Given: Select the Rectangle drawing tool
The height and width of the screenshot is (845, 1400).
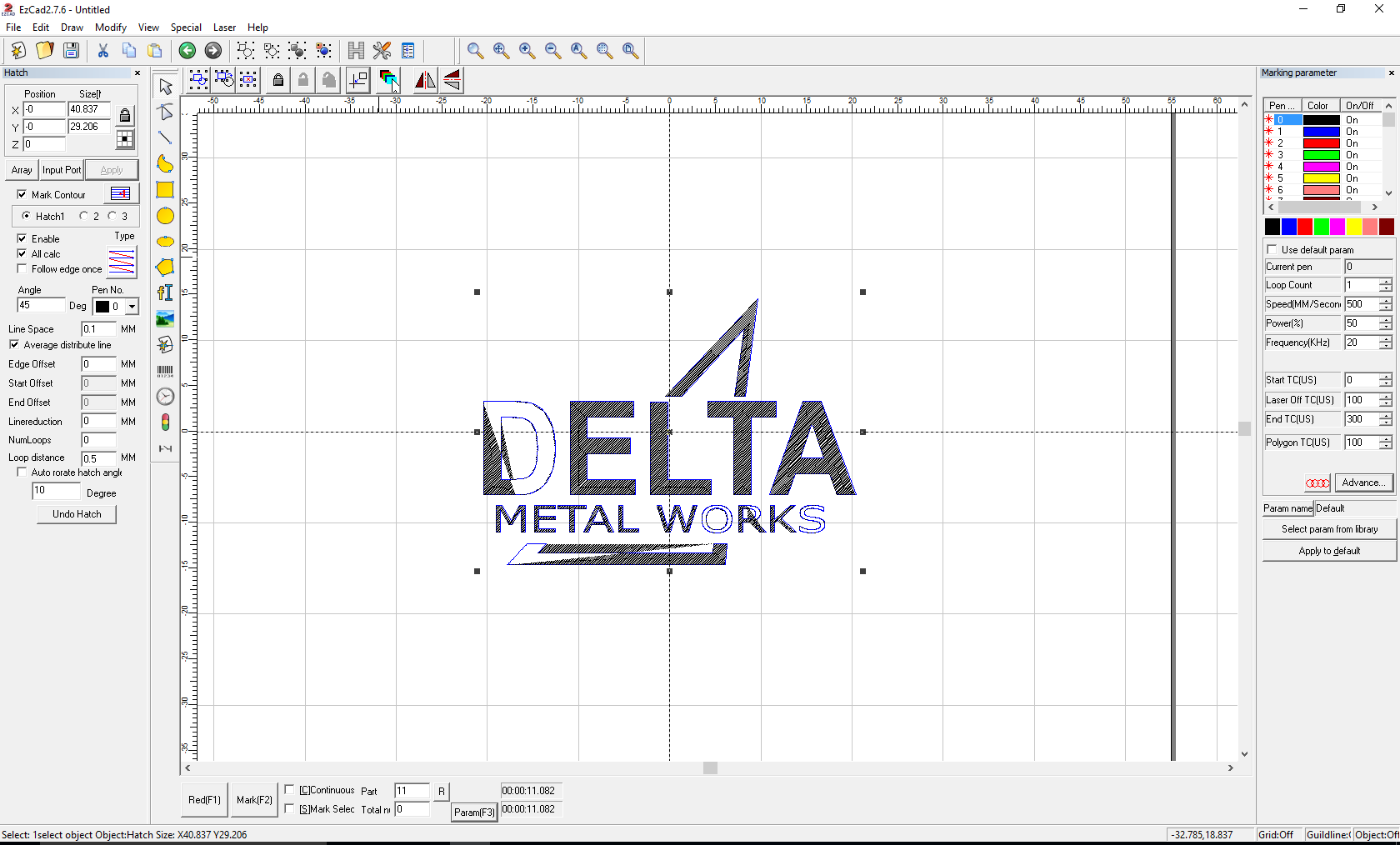Looking at the screenshot, I should point(166,189).
